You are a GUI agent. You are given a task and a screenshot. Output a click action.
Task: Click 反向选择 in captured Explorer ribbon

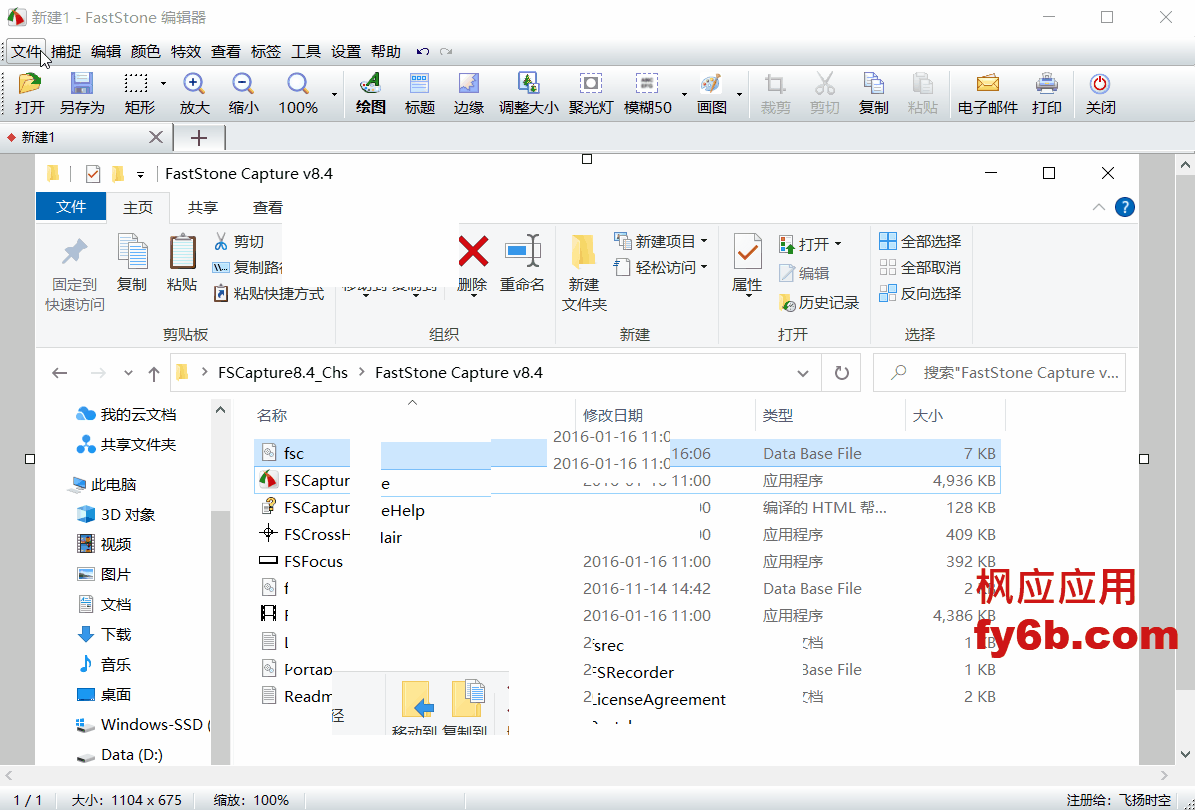(920, 293)
